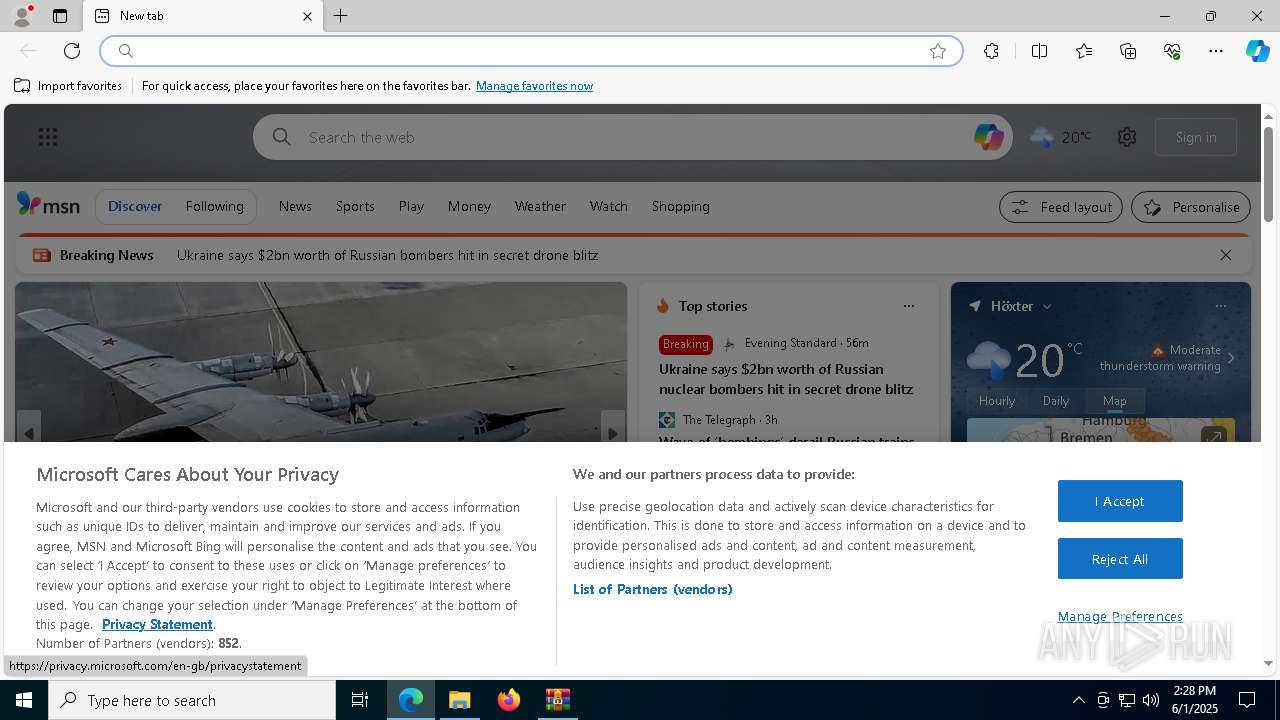Open the Personalise button
This screenshot has height=720, width=1280.
(x=1191, y=207)
